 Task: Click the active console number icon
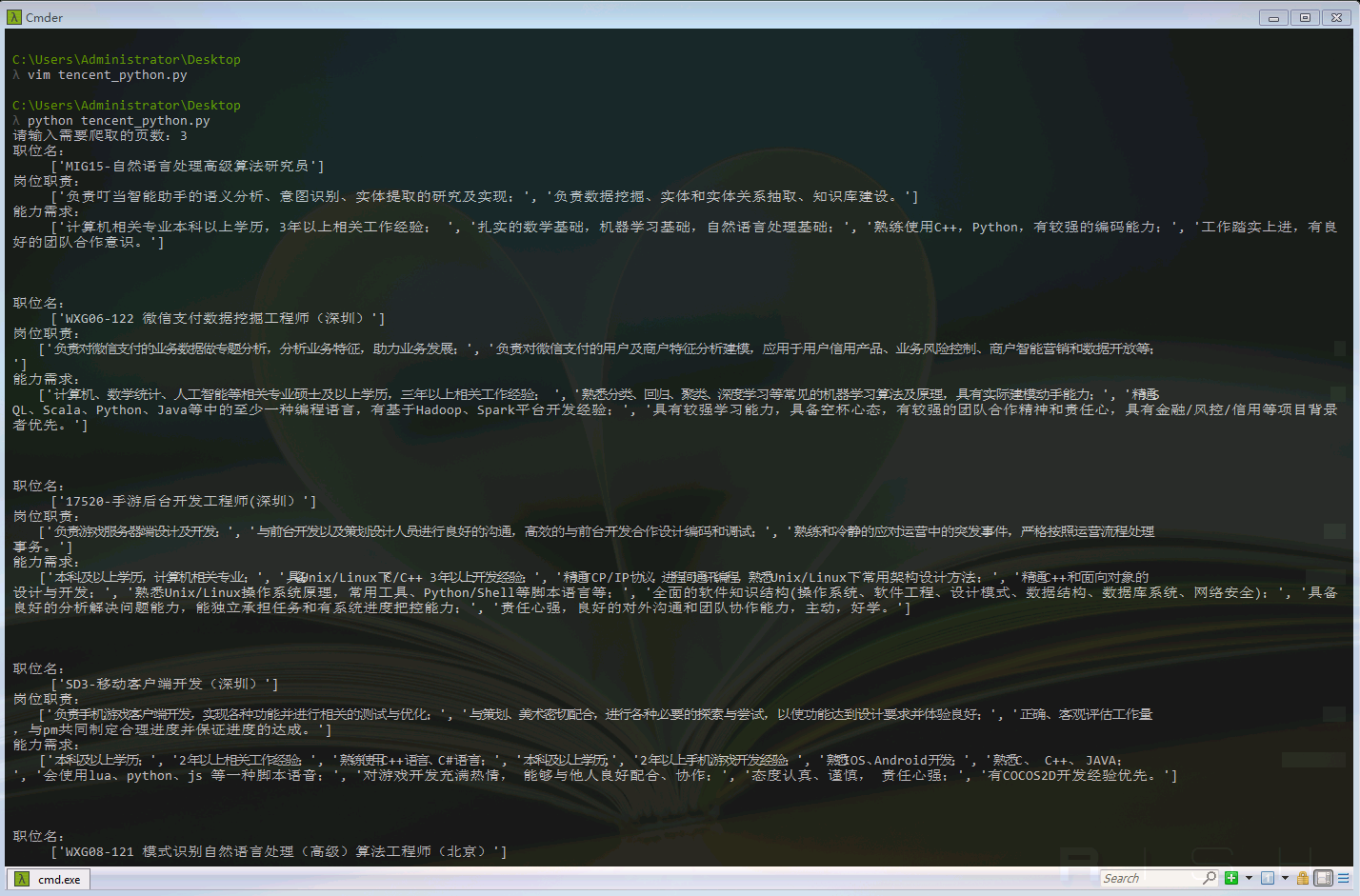point(1268,878)
